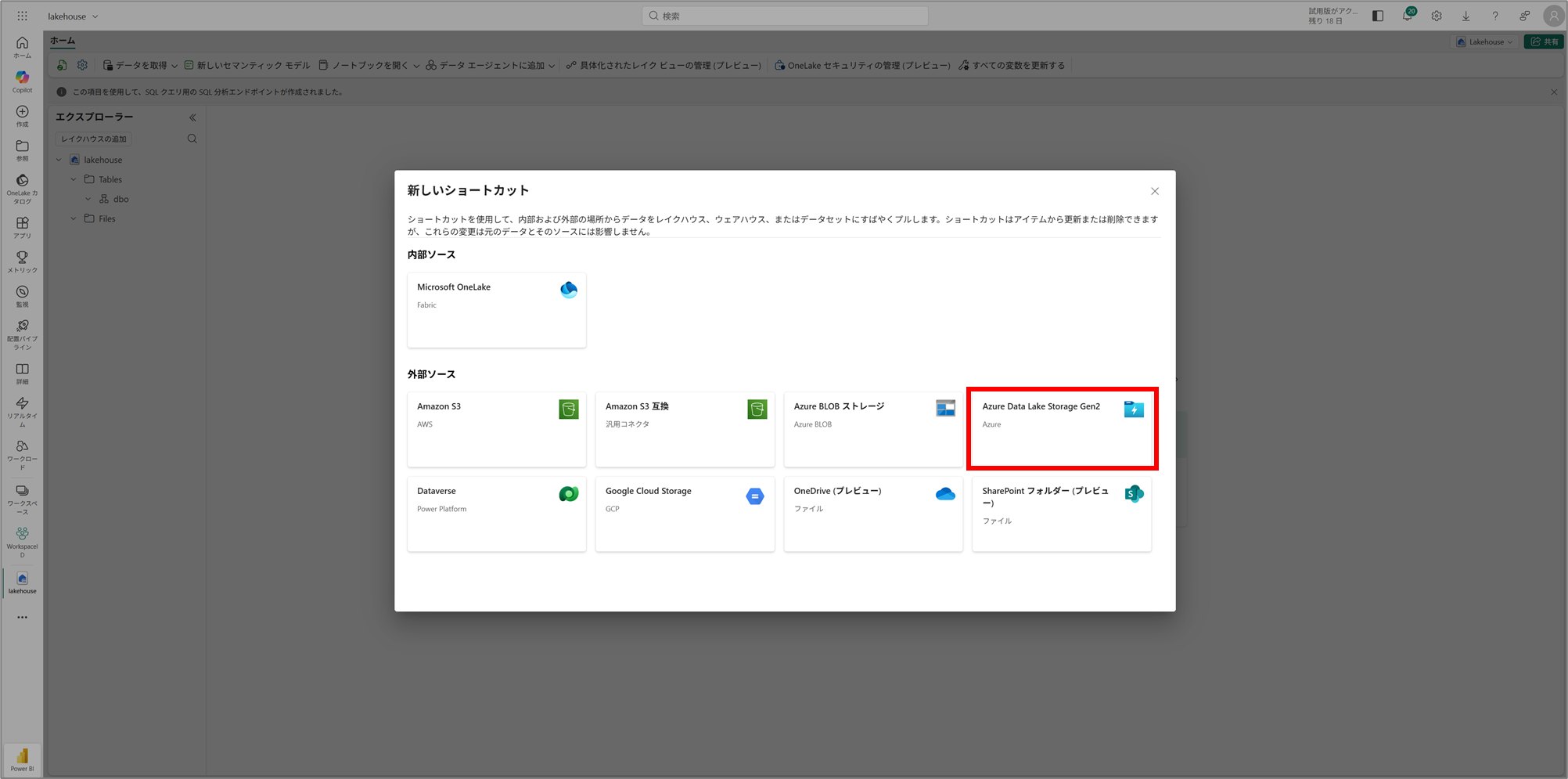Open the OneLake catalog in the sidebar
Image resolution: width=1568 pixels, height=779 pixels.
pos(22,188)
